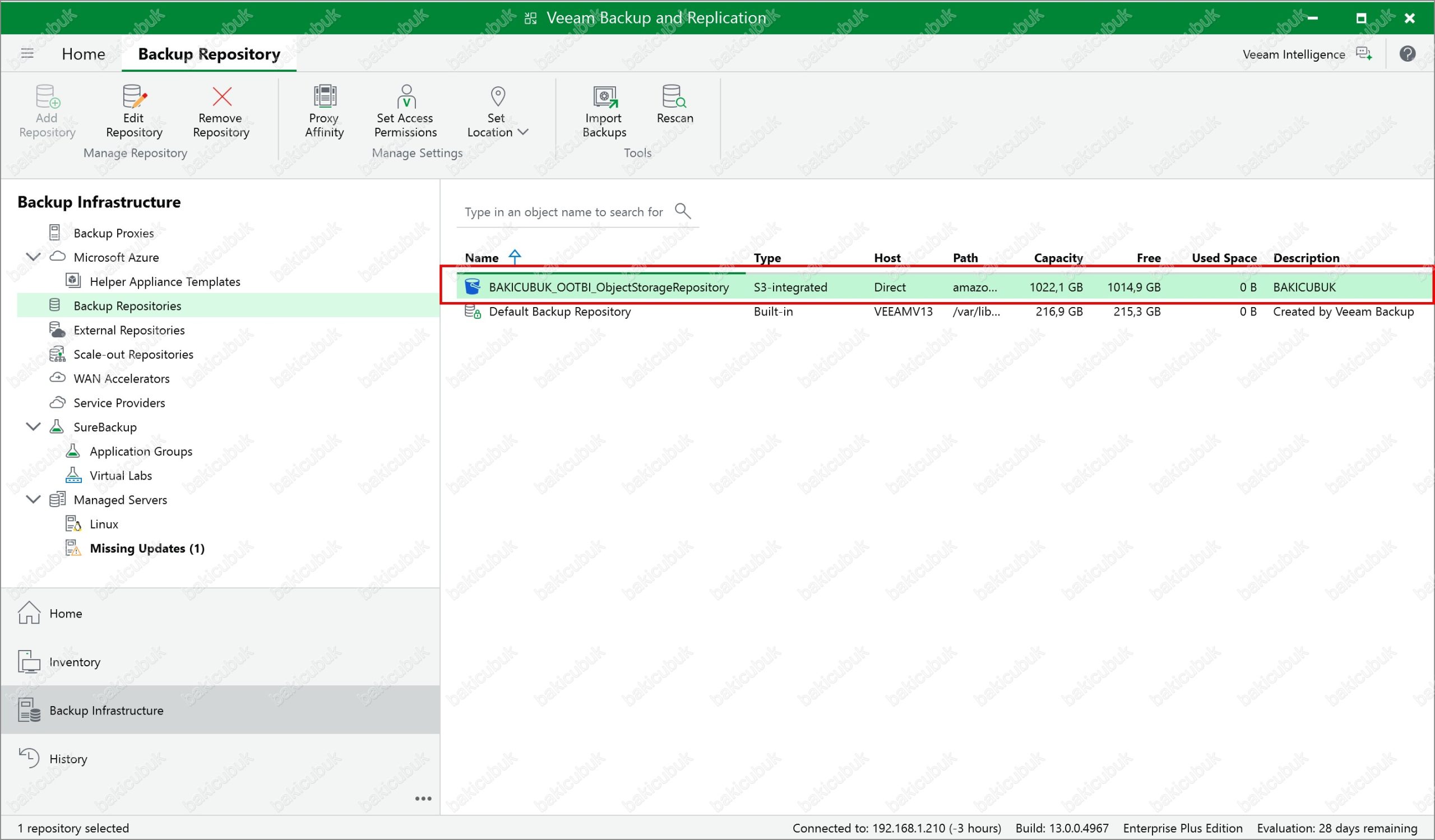This screenshot has height=840, width=1435.
Task: Click the Backup Proxies icon
Action: [55, 232]
